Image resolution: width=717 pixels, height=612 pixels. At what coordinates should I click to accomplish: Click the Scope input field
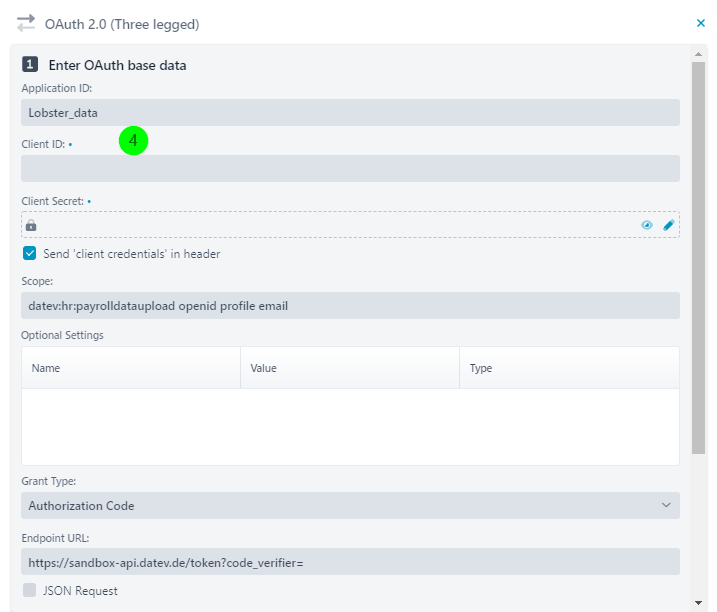[x=350, y=306]
